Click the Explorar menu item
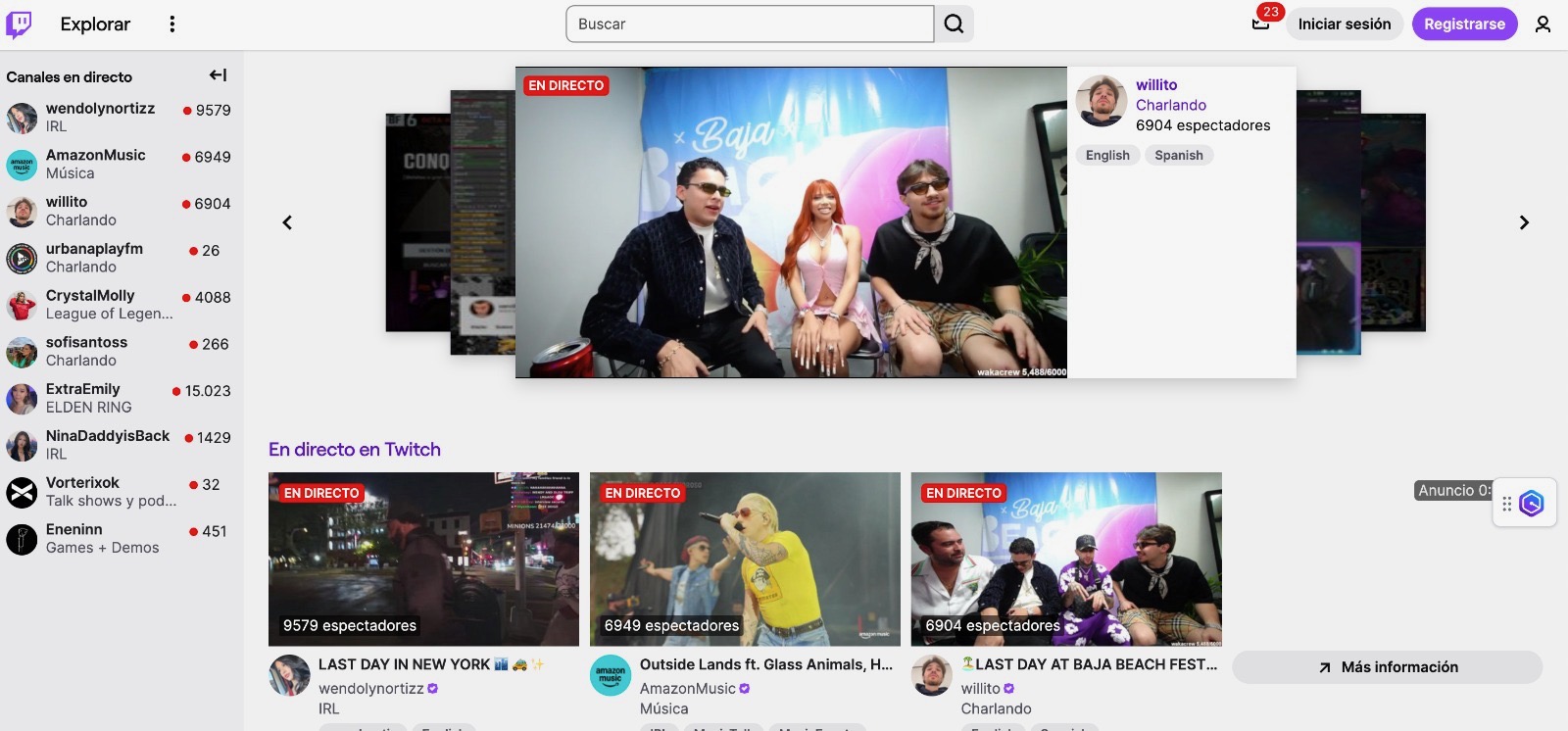Image resolution: width=1568 pixels, height=731 pixels. (95, 24)
